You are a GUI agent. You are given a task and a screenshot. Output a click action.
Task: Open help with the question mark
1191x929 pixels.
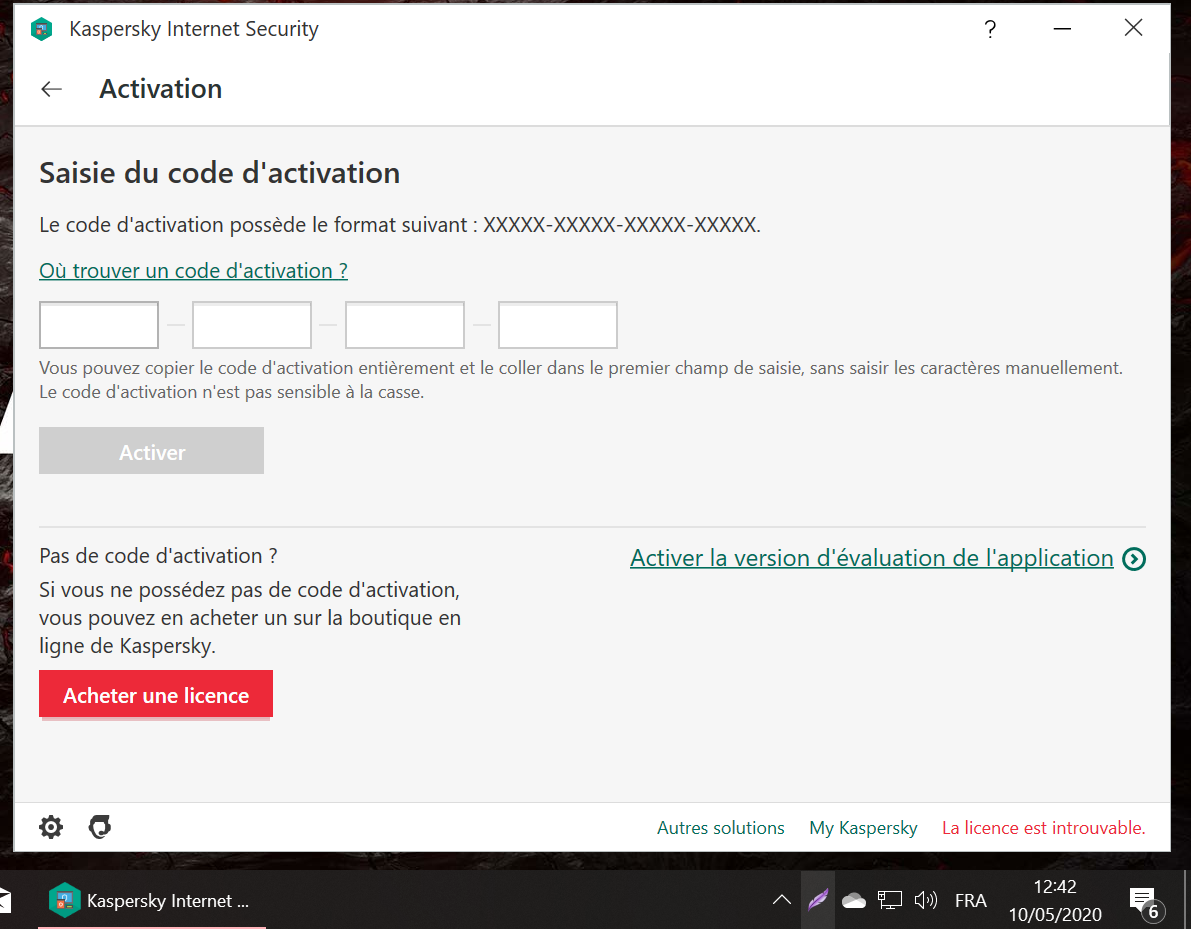990,29
